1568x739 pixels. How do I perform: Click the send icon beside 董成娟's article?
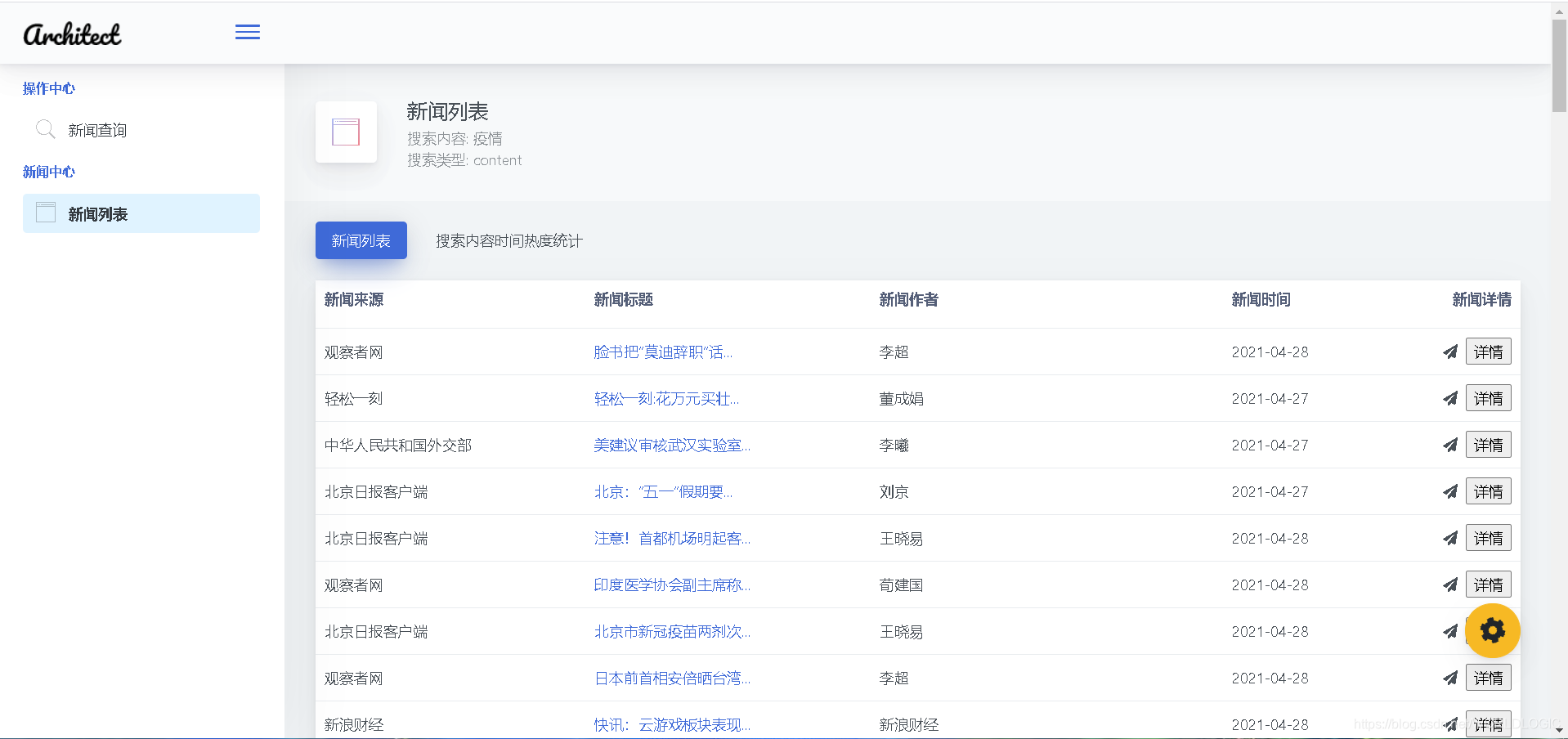point(1450,398)
